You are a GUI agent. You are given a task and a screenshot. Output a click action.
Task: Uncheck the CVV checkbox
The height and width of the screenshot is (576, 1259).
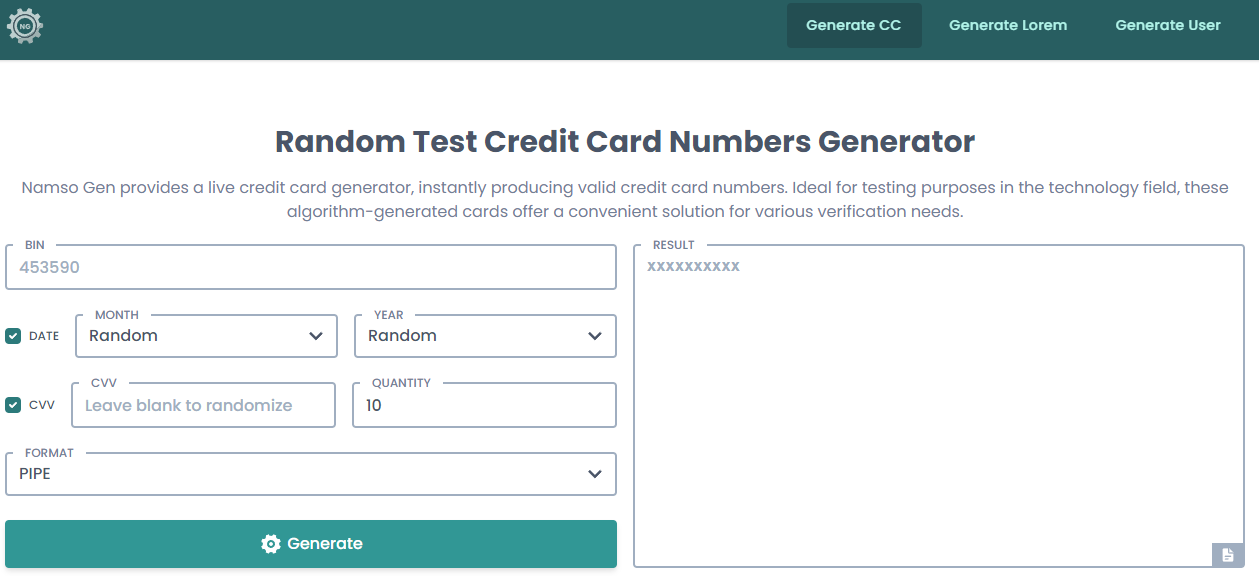coord(13,405)
